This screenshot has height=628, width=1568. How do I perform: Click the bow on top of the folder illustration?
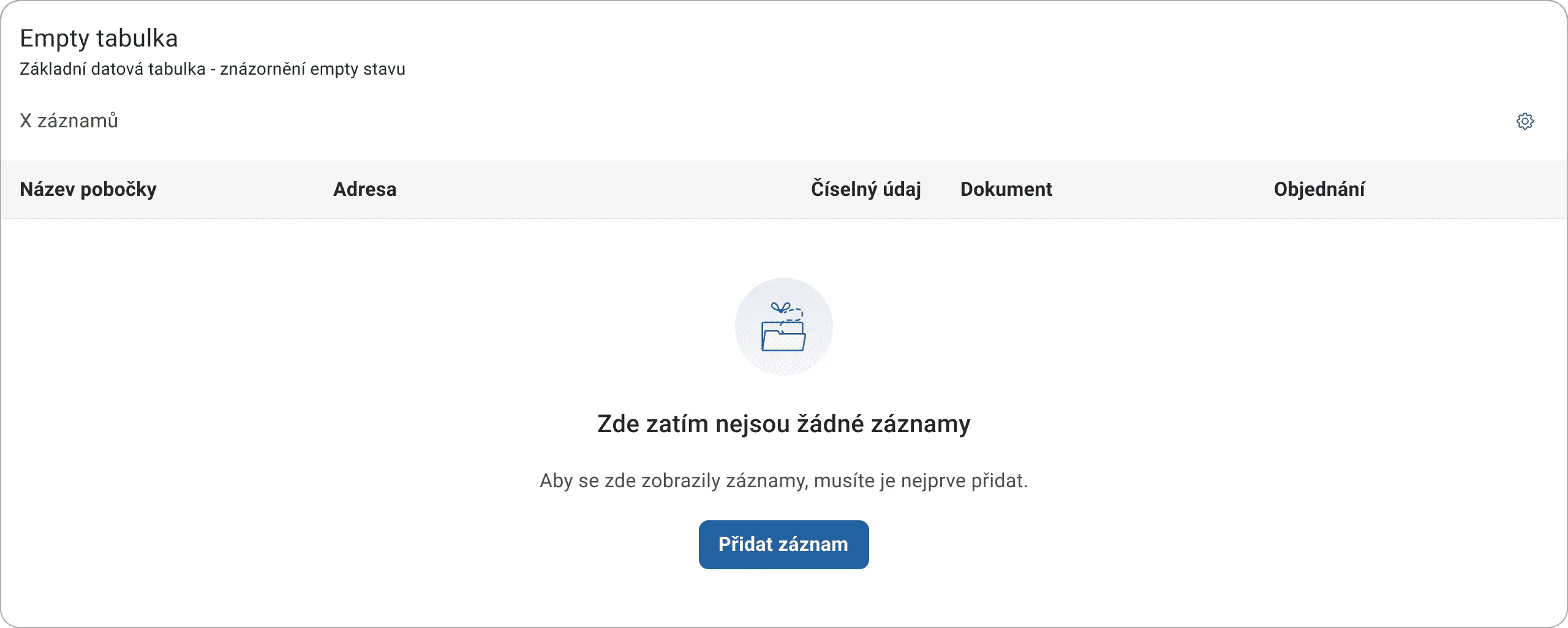[781, 307]
